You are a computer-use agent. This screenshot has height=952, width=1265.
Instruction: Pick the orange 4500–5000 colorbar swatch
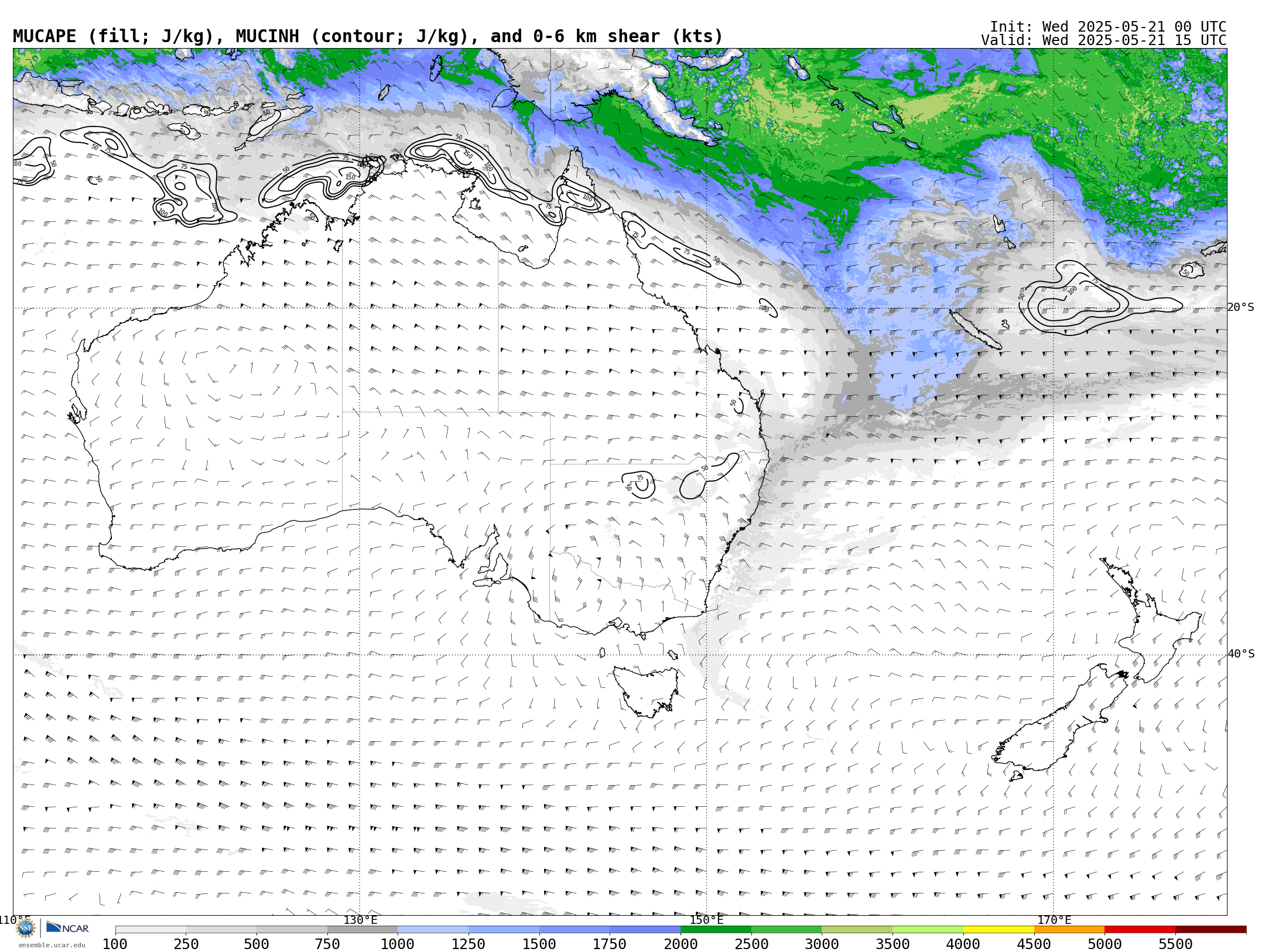[1069, 930]
